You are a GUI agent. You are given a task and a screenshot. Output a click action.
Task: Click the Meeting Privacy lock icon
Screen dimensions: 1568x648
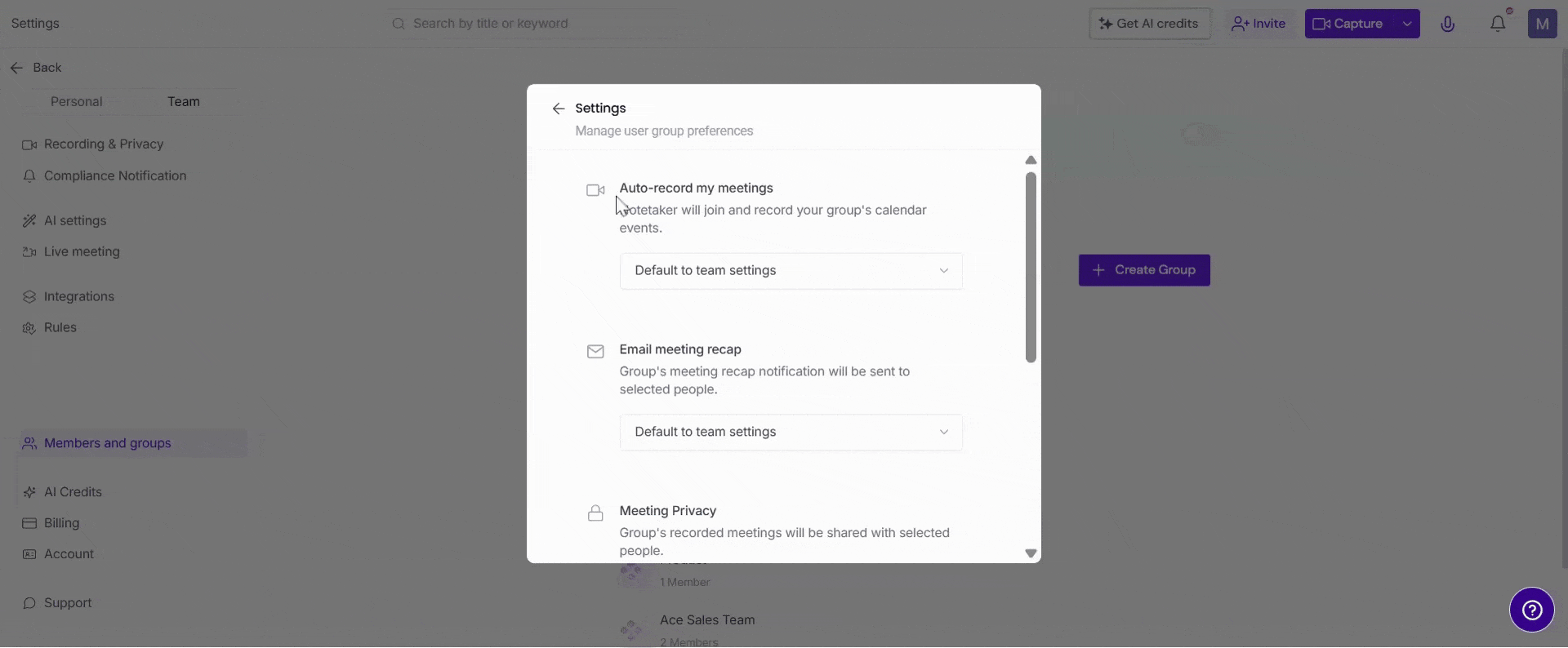tap(595, 513)
